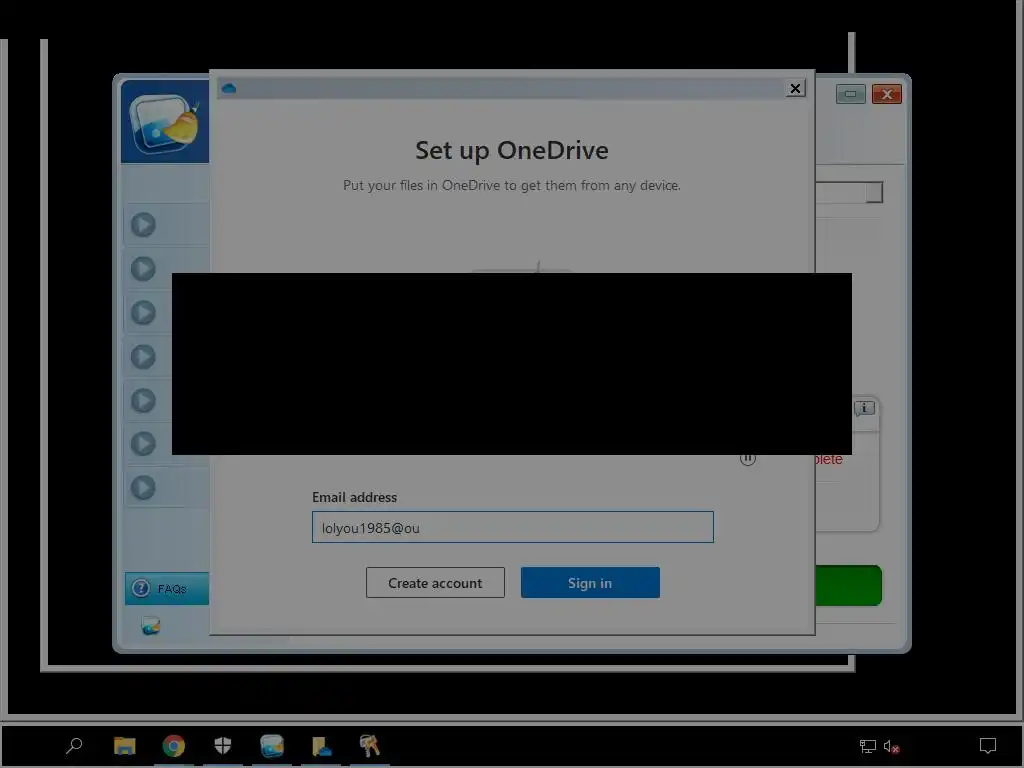Click the topmost play arrow in sidebar
The height and width of the screenshot is (768, 1024).
143,225
